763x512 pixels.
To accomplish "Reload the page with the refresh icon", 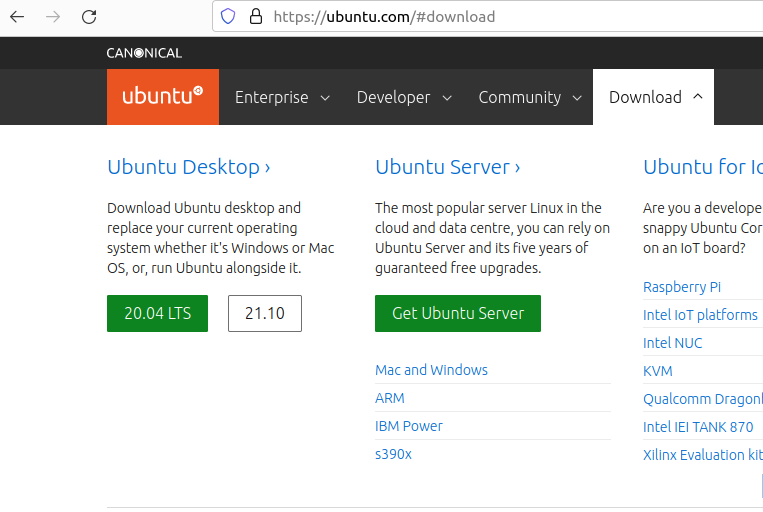I will click(89, 17).
